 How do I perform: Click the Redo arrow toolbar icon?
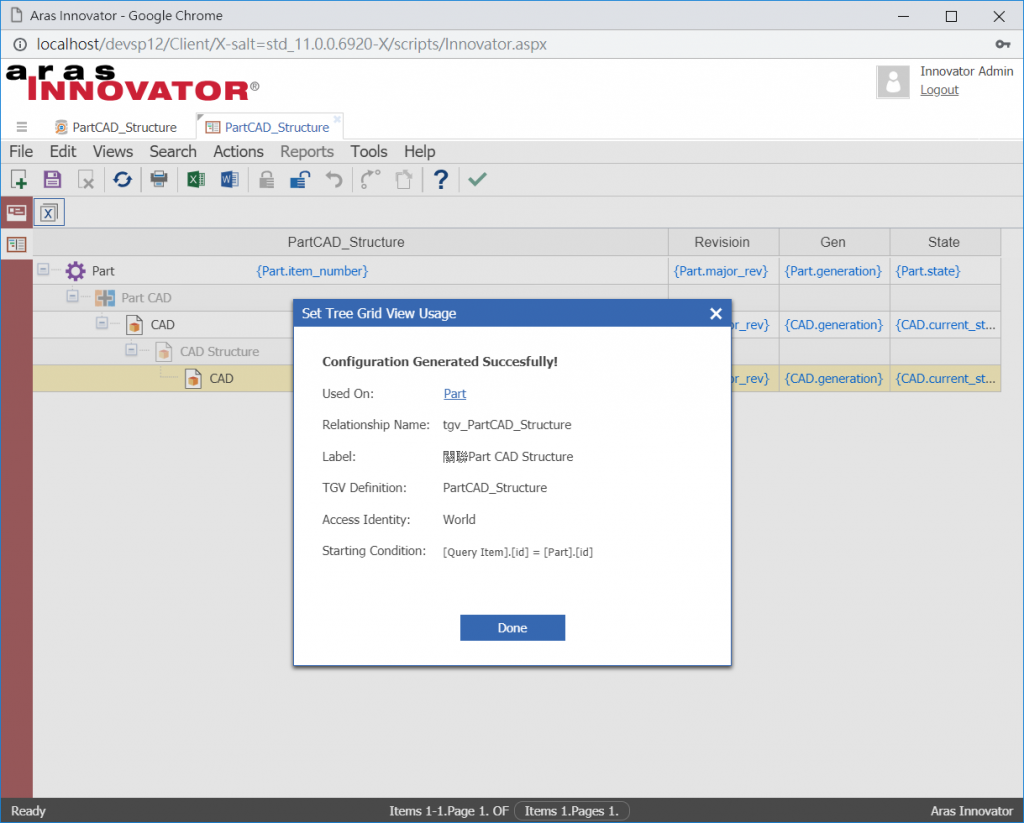pyautogui.click(x=370, y=179)
